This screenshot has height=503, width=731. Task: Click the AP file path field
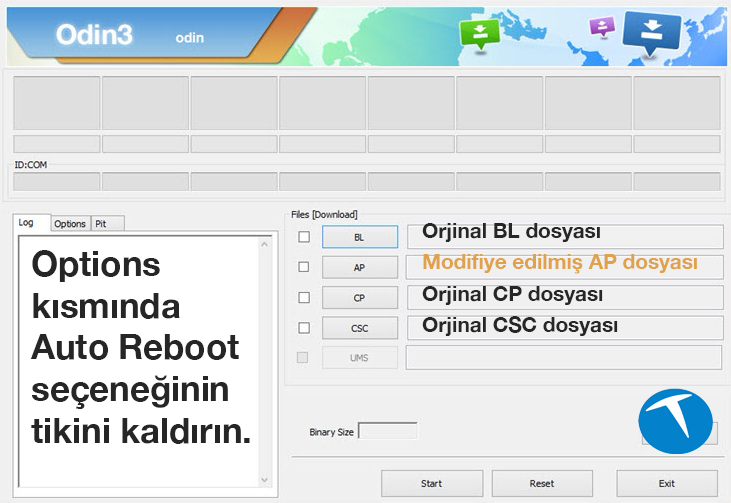coord(565,267)
